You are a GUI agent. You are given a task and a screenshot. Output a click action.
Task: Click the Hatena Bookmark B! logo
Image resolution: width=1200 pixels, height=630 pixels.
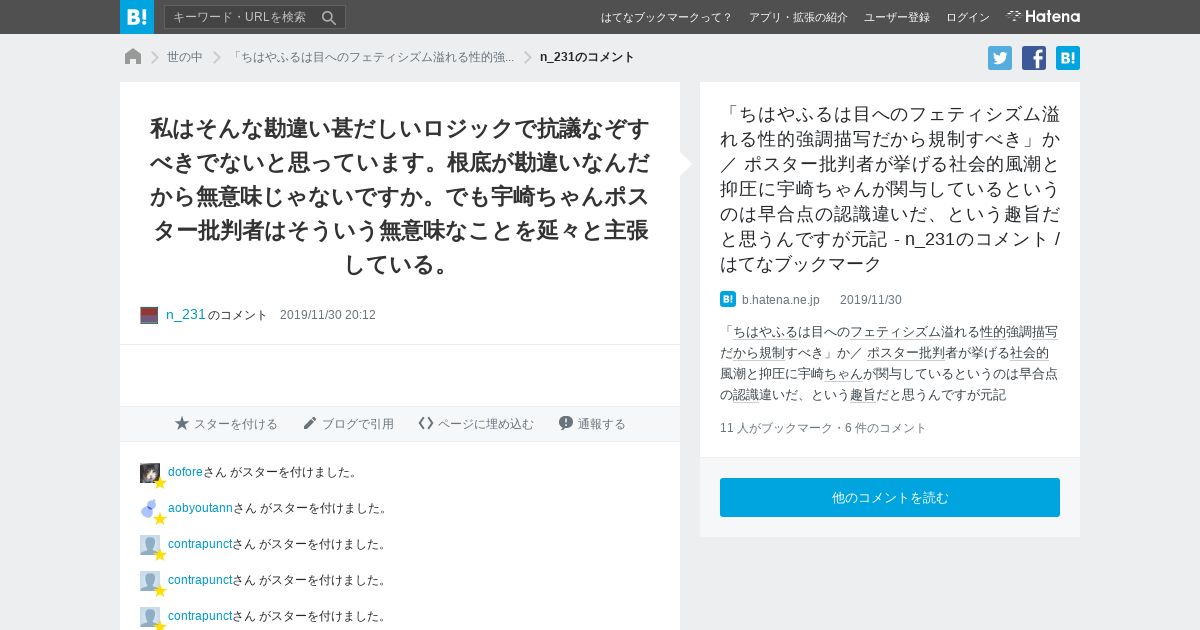click(x=137, y=17)
